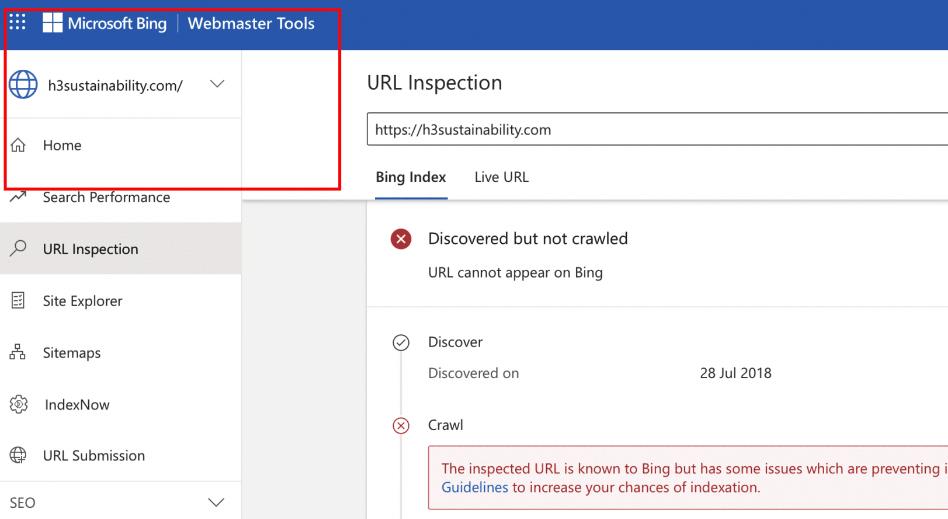This screenshot has width=948, height=519.
Task: Click the SEO section label
Action: point(22,503)
